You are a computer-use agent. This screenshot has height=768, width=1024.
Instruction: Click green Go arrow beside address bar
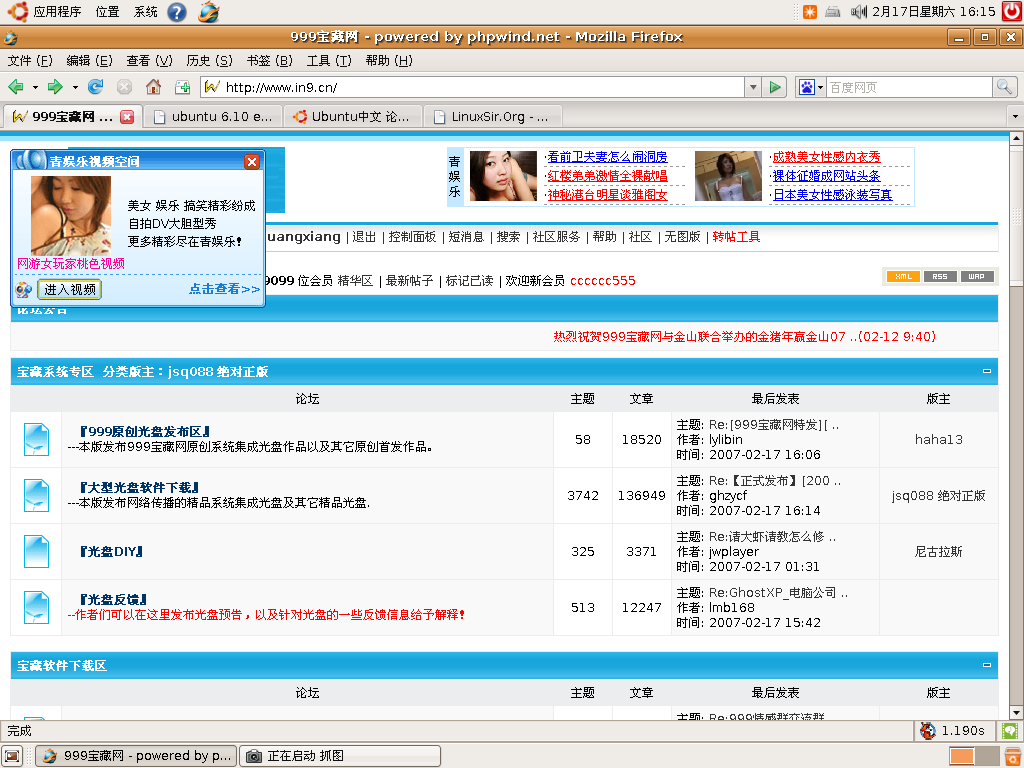pos(775,87)
